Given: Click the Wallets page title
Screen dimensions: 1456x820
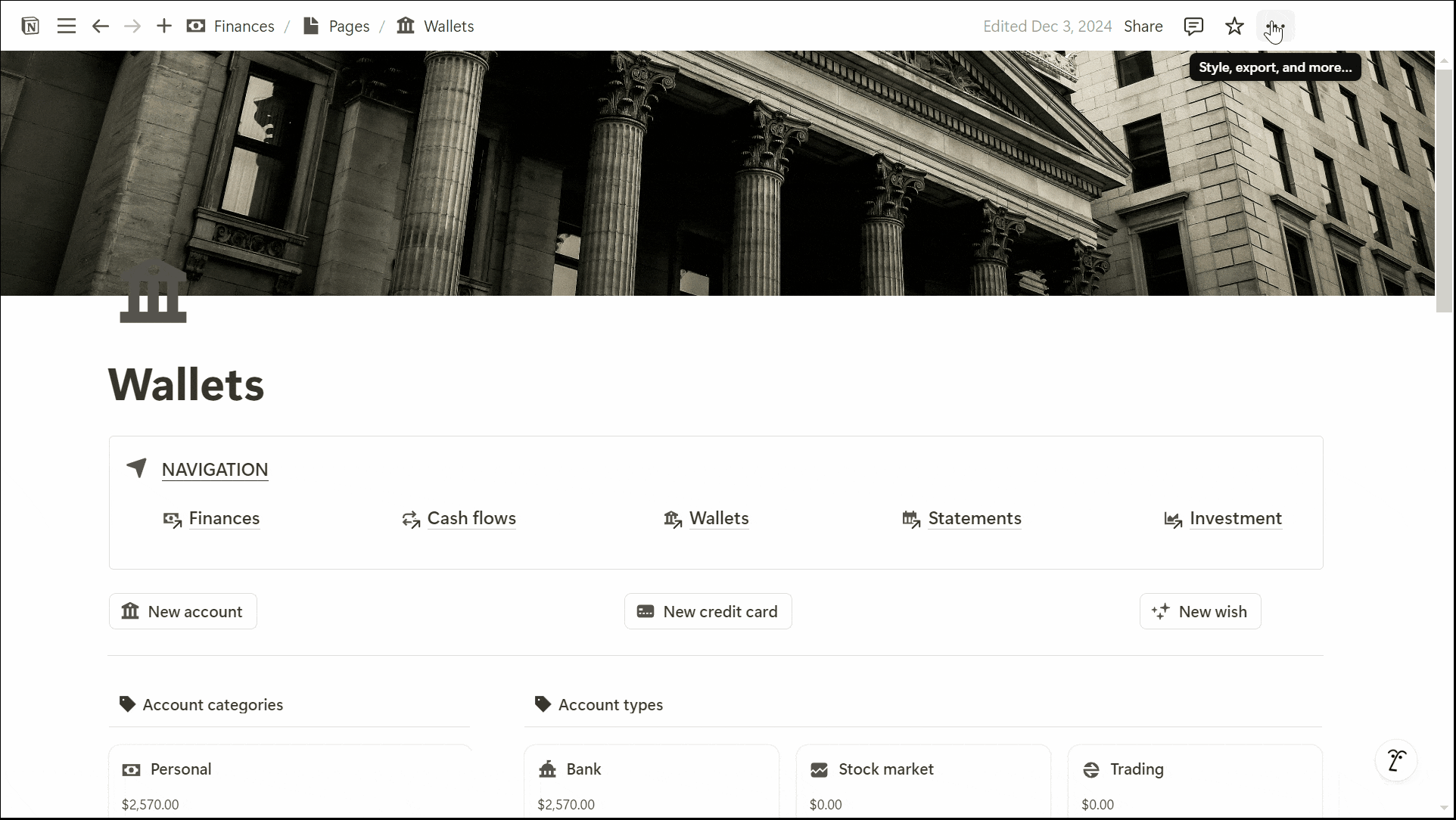Looking at the screenshot, I should (x=186, y=384).
